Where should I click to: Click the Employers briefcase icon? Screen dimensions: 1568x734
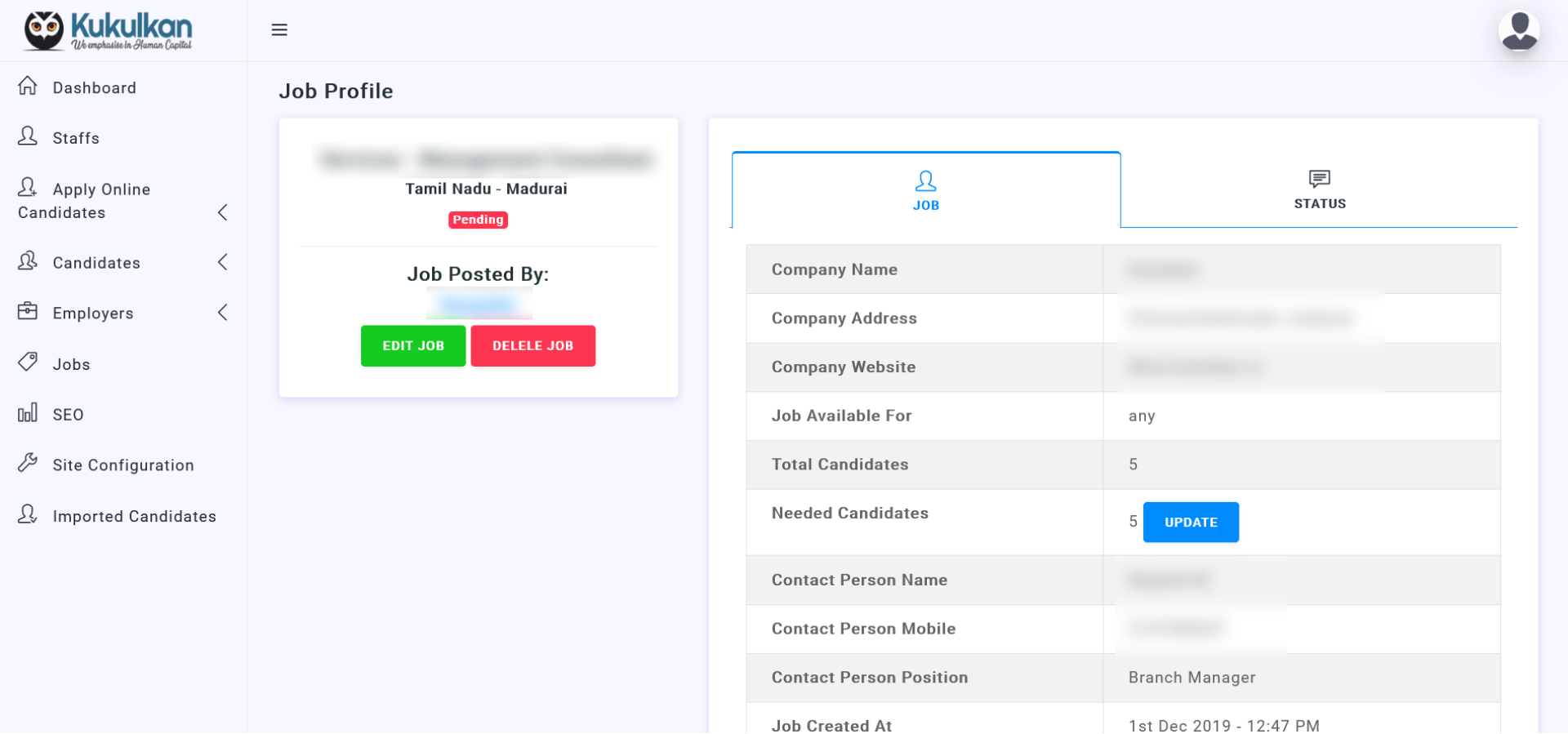[28, 312]
